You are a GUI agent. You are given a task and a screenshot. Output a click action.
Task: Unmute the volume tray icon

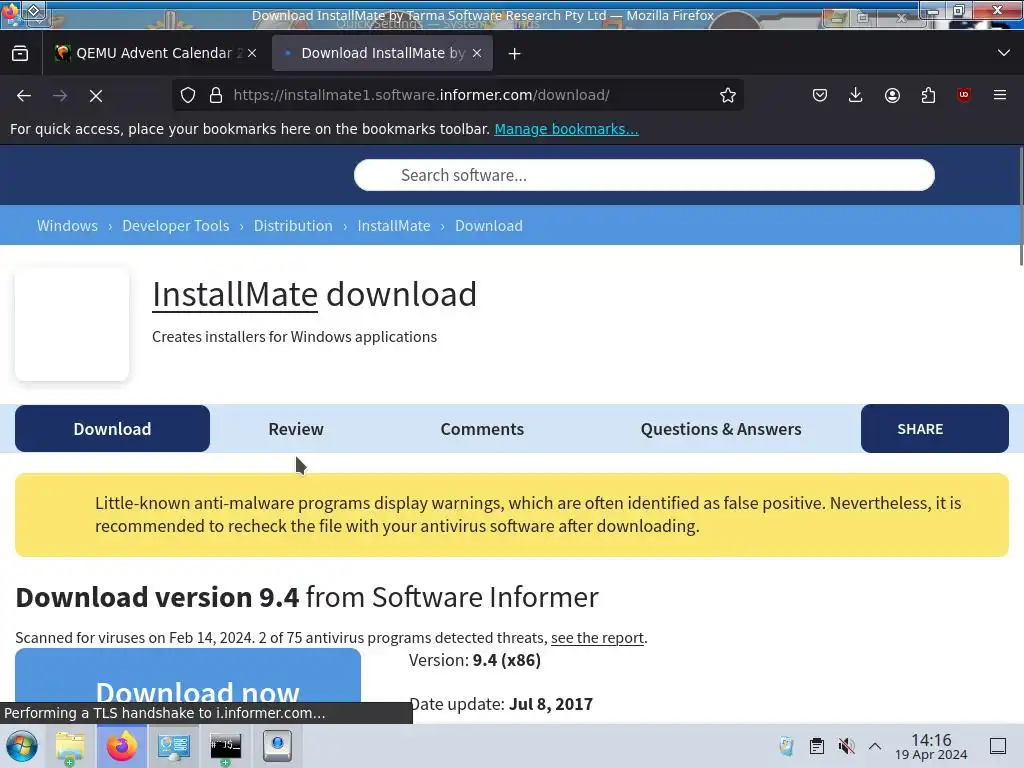pos(846,746)
